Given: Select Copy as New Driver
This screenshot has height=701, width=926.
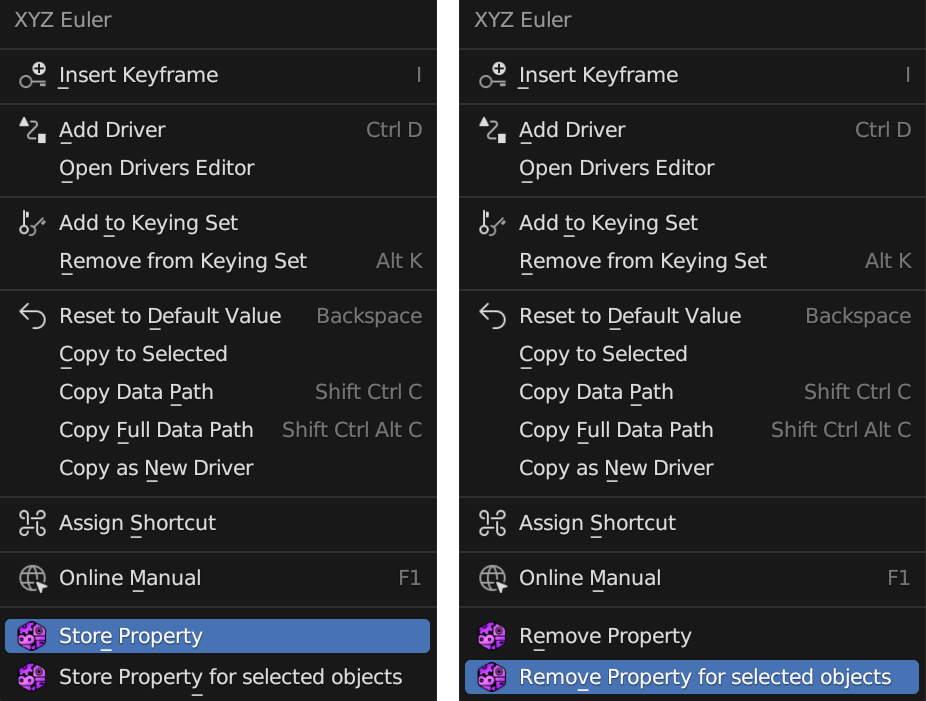Looking at the screenshot, I should [155, 467].
